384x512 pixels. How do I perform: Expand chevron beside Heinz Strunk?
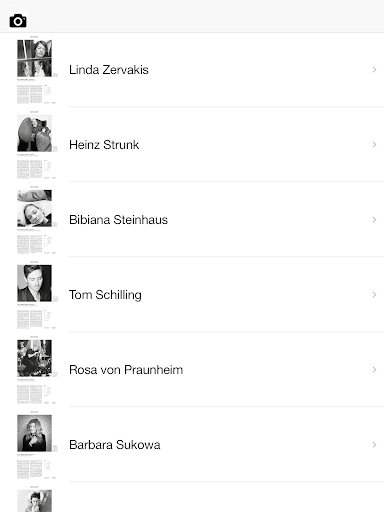pos(374,145)
